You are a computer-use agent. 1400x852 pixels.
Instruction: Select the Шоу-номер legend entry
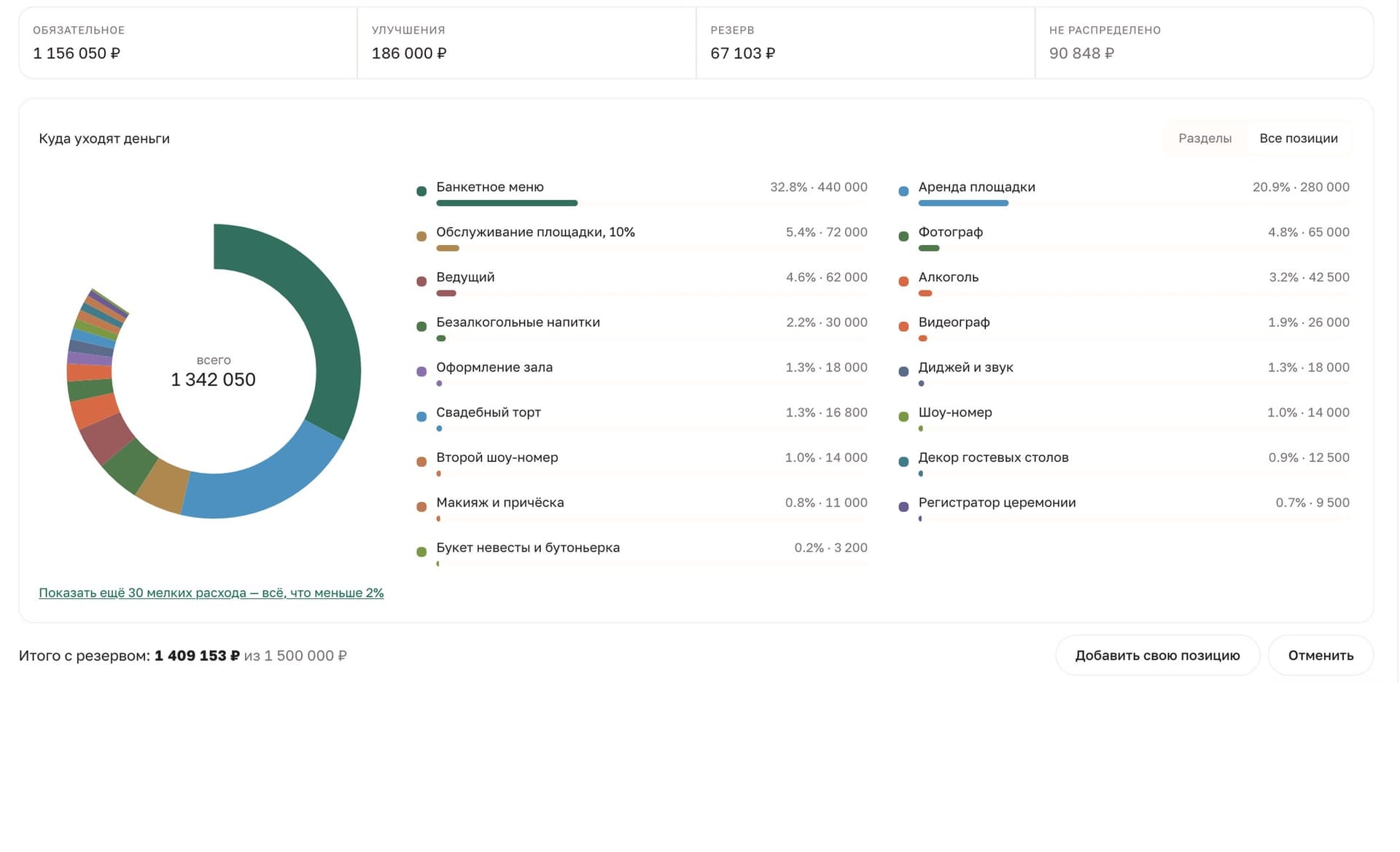(x=1124, y=420)
